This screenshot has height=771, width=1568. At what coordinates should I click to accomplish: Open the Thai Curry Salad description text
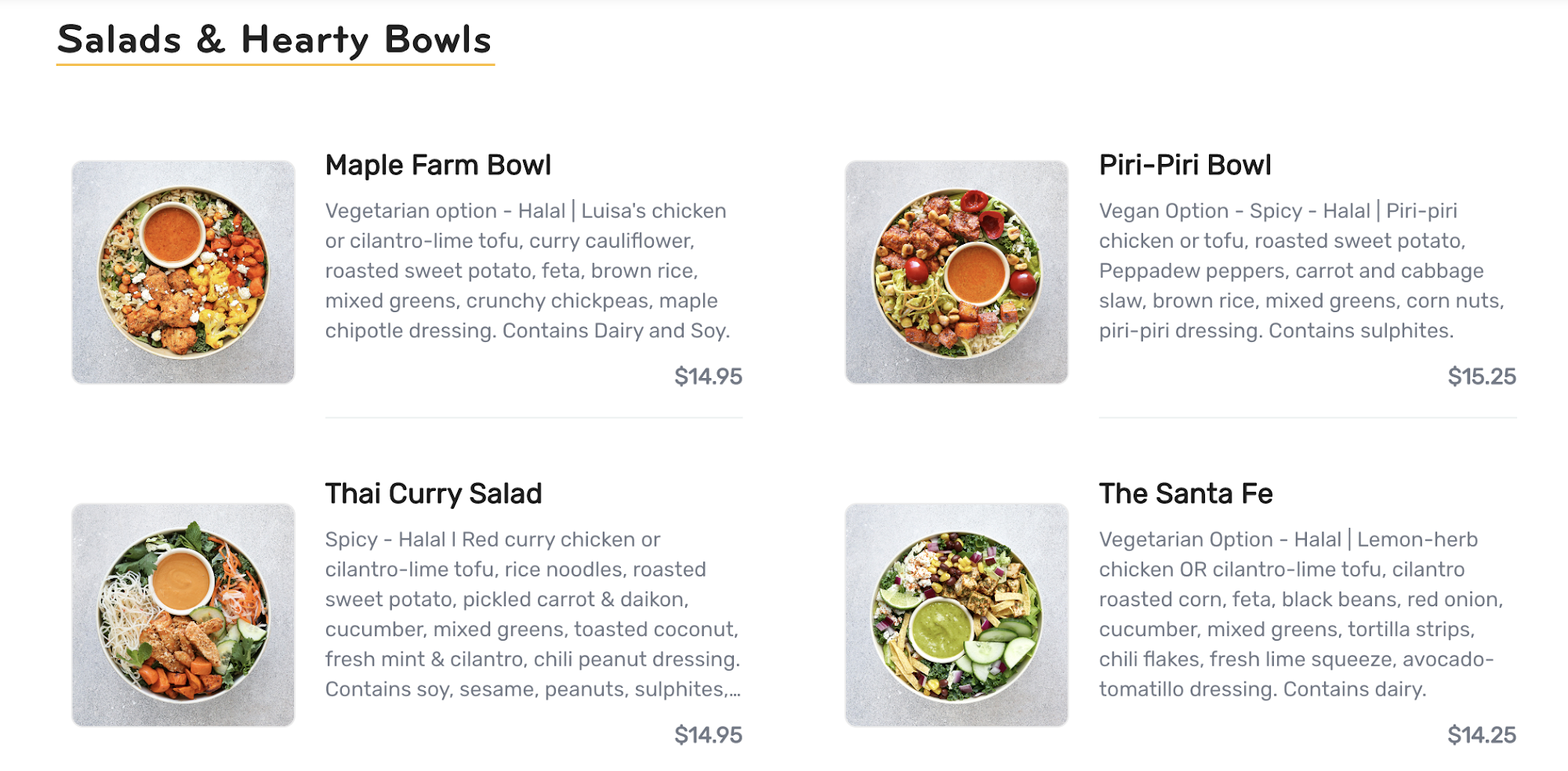click(x=532, y=614)
